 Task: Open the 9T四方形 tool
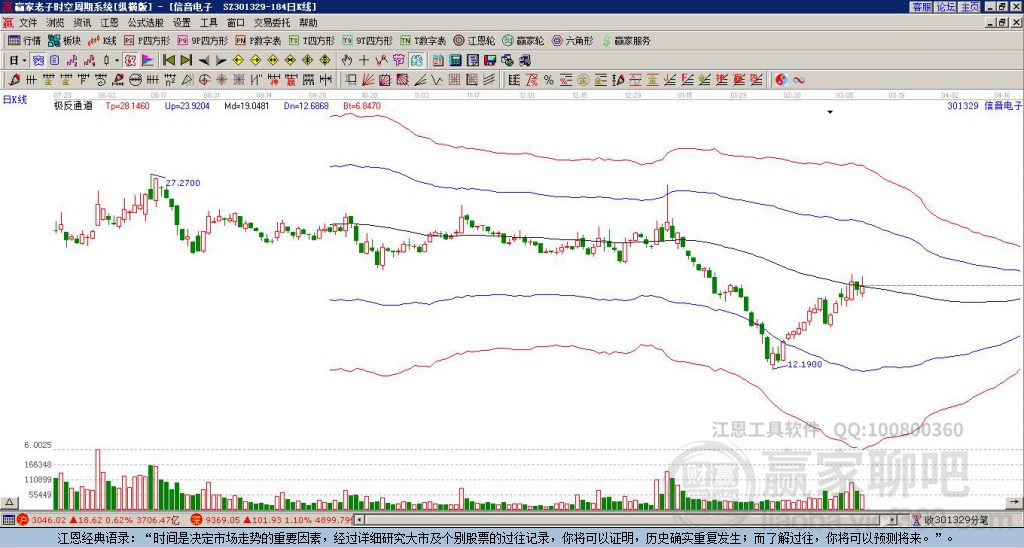(368, 40)
